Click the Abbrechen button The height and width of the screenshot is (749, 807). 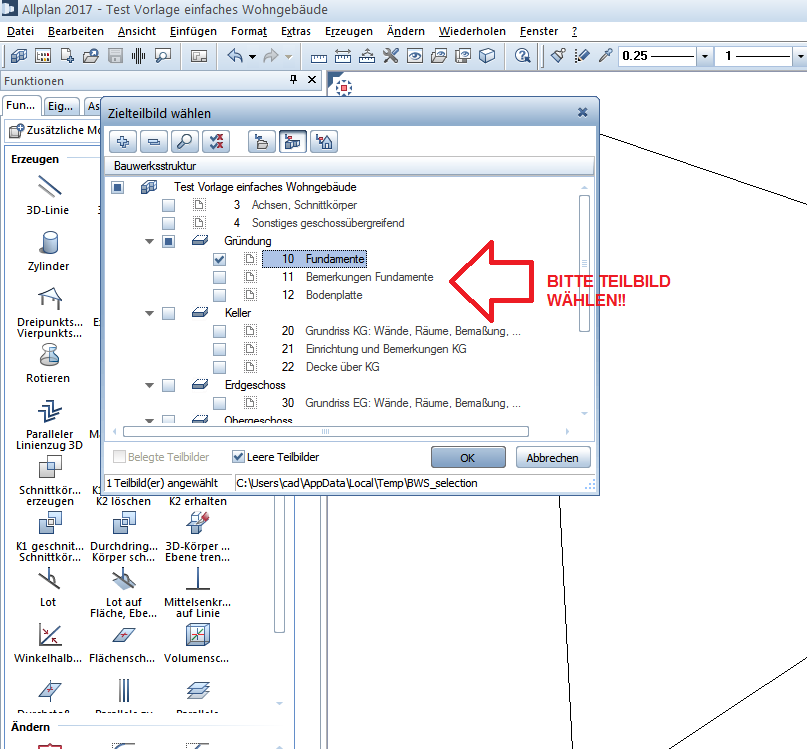tap(553, 457)
